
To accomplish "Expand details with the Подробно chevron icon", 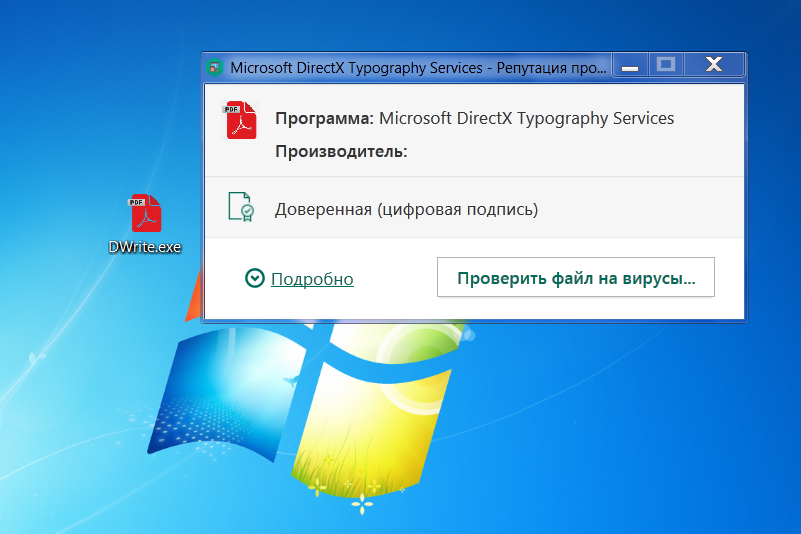I will (254, 278).
